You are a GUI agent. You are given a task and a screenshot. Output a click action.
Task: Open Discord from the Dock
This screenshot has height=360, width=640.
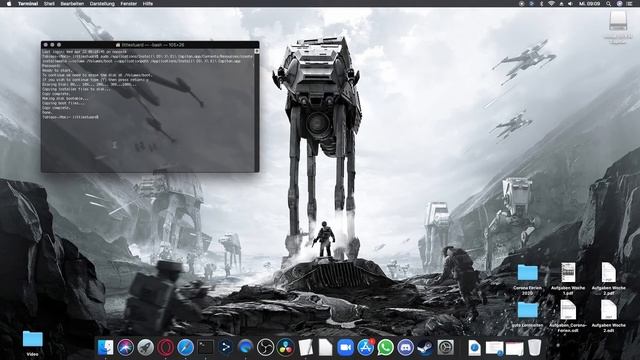pyautogui.click(x=405, y=348)
